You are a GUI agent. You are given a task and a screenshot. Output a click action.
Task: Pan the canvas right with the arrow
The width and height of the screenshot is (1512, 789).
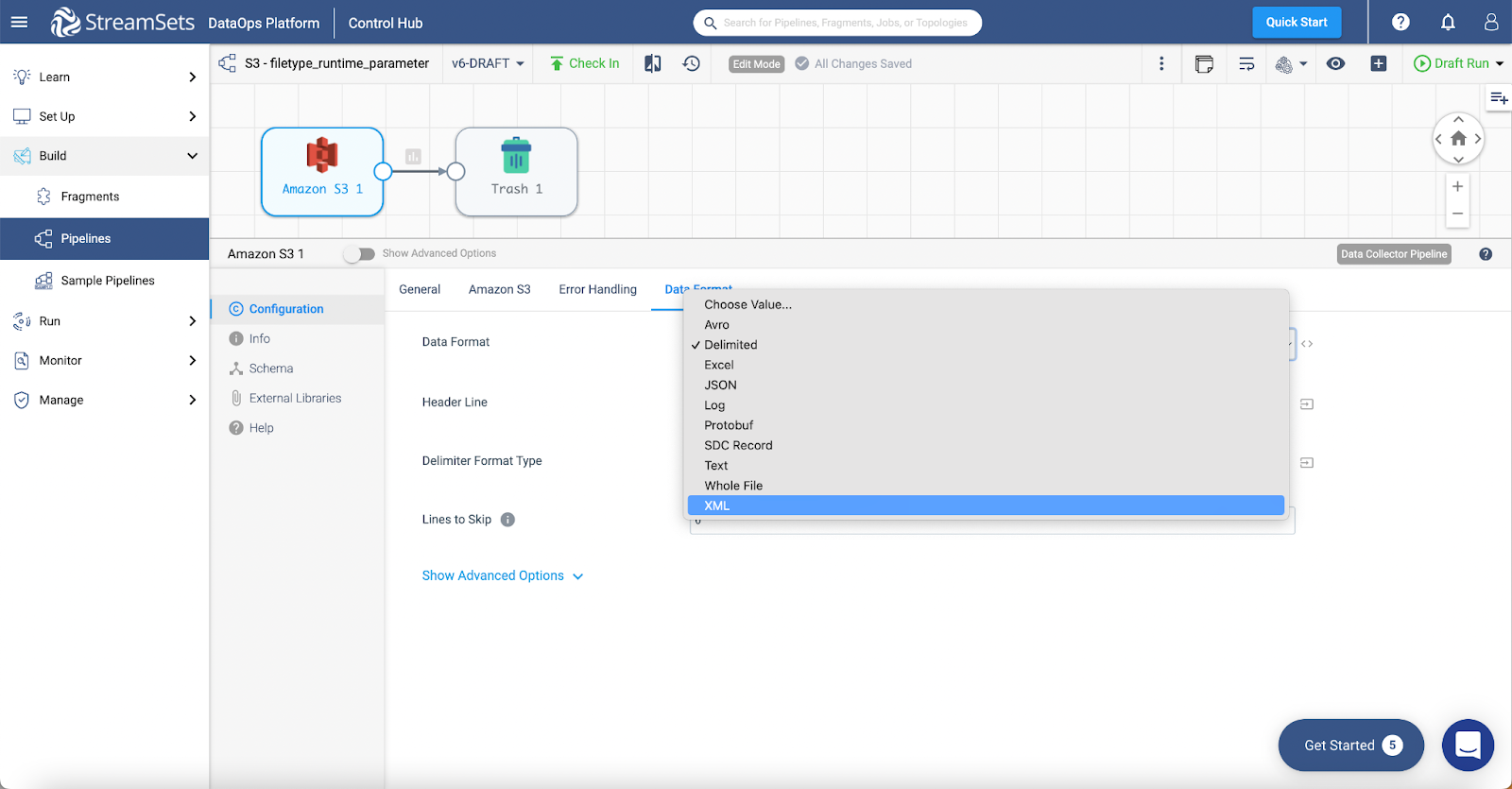click(x=1478, y=139)
